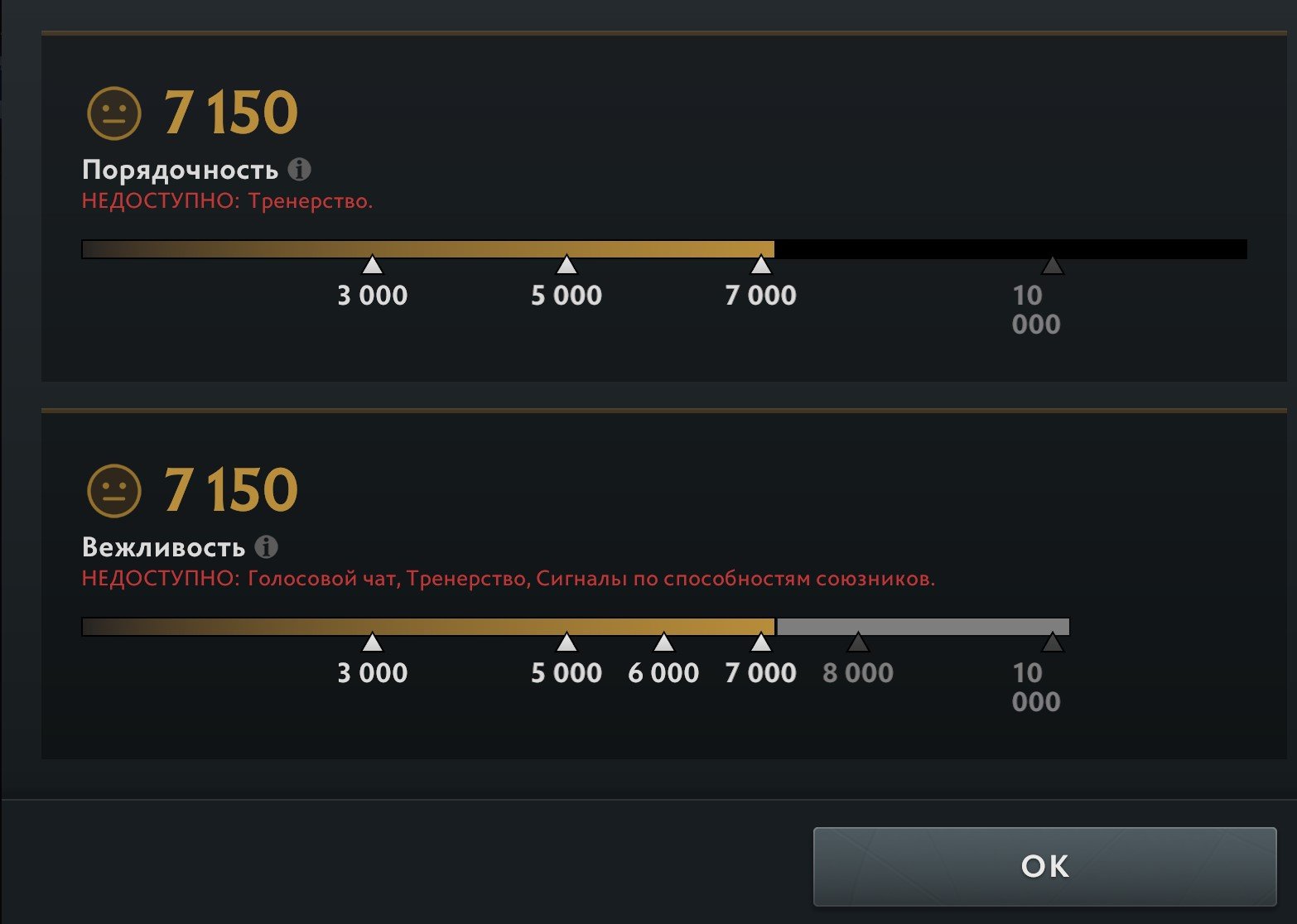
Task: Click the 3 000 marker triangle on Порядочность bar
Action: 373,265
